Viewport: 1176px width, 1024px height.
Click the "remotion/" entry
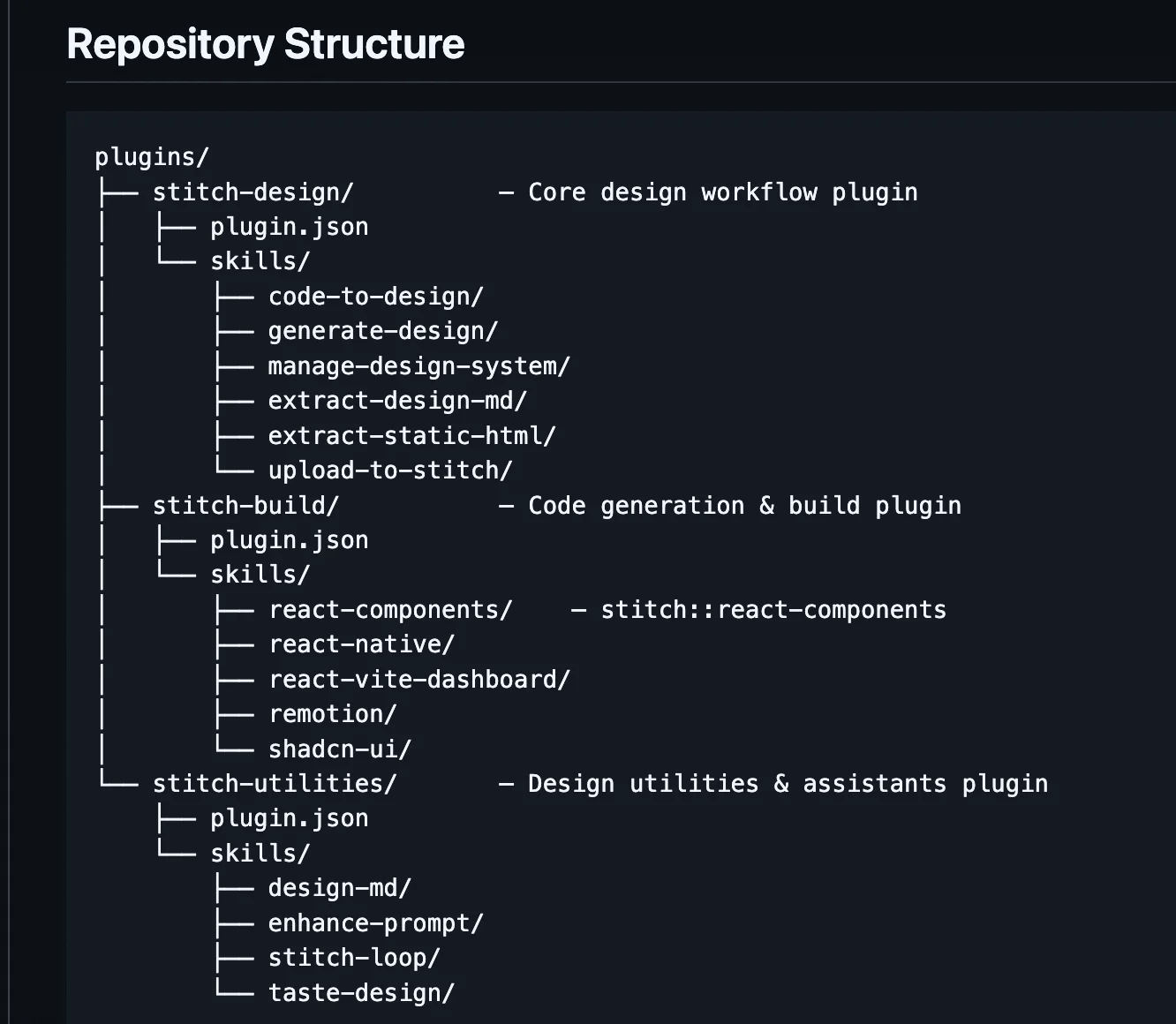click(333, 714)
